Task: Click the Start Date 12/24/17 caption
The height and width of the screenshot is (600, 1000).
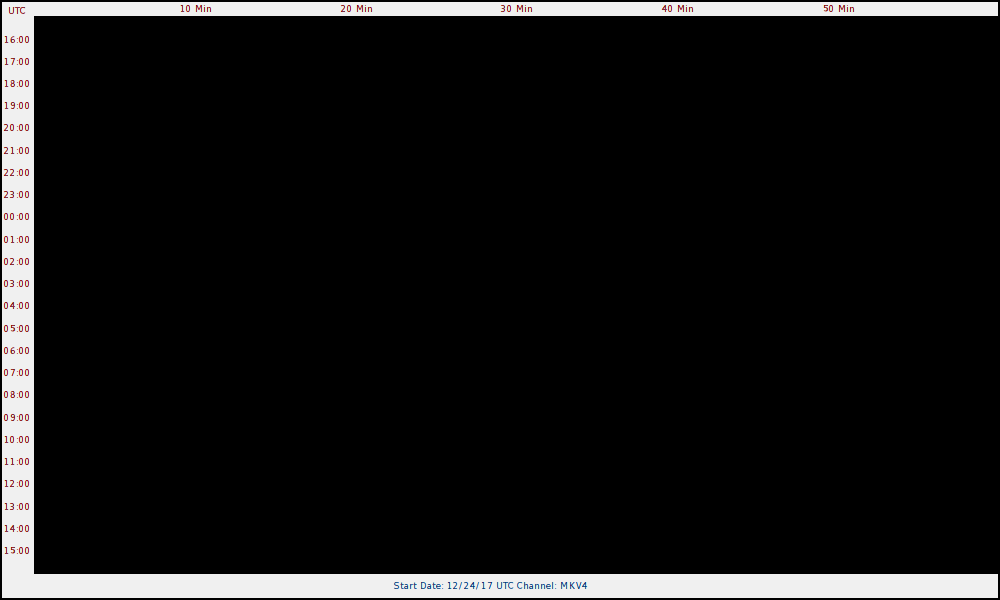Action: click(x=490, y=585)
